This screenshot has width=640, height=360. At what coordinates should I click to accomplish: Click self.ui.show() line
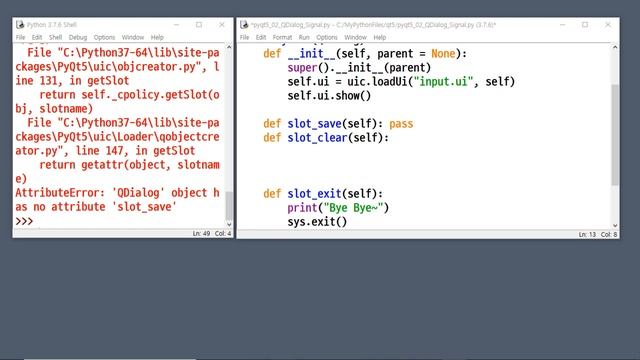point(329,96)
